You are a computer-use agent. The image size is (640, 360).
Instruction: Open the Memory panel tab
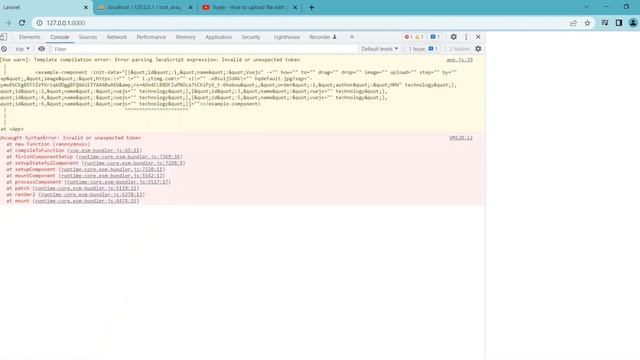coord(186,37)
